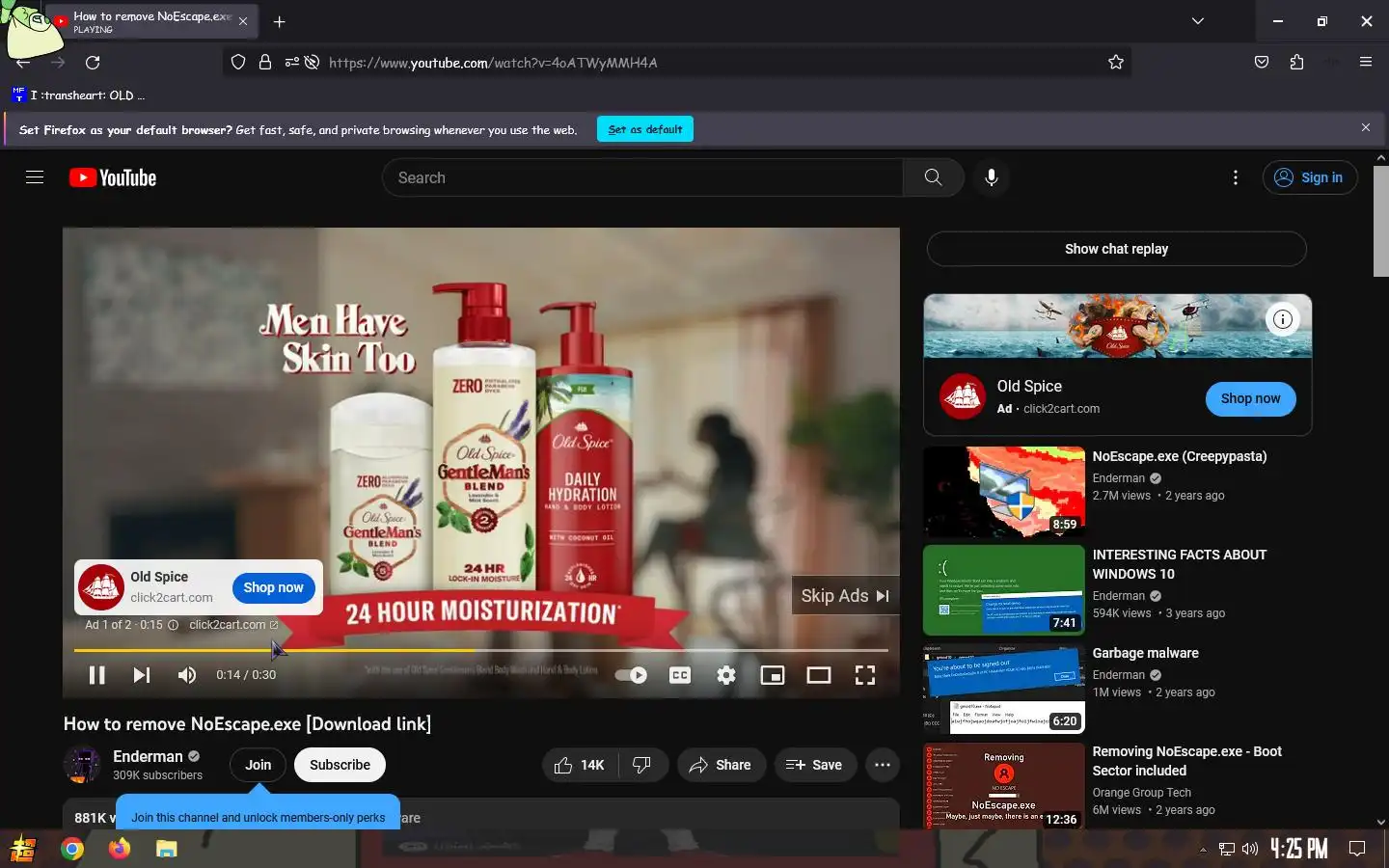This screenshot has width=1389, height=868.
Task: Open Google Chrome from taskbar
Action: point(72,849)
